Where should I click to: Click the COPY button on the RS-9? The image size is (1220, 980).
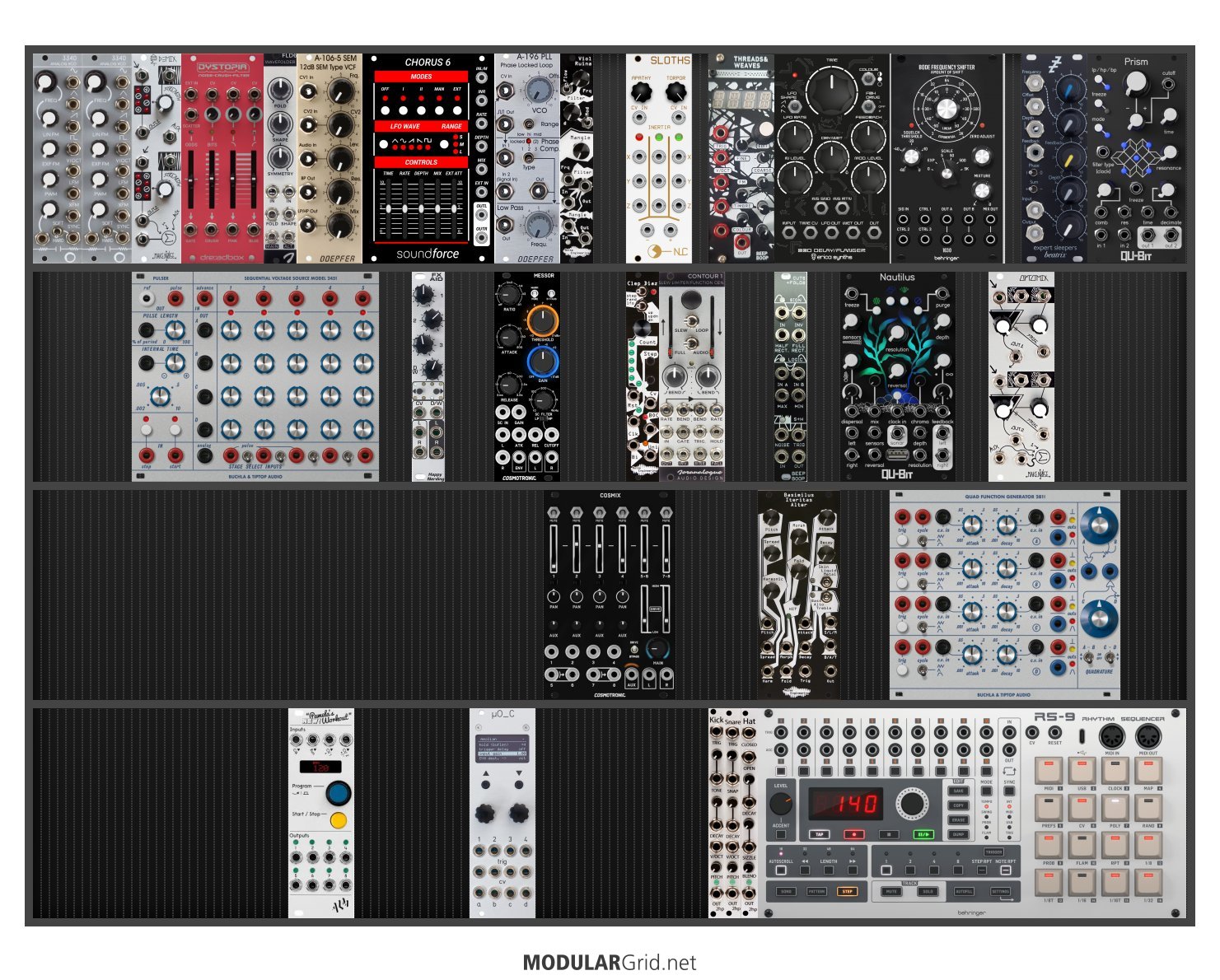(959, 805)
